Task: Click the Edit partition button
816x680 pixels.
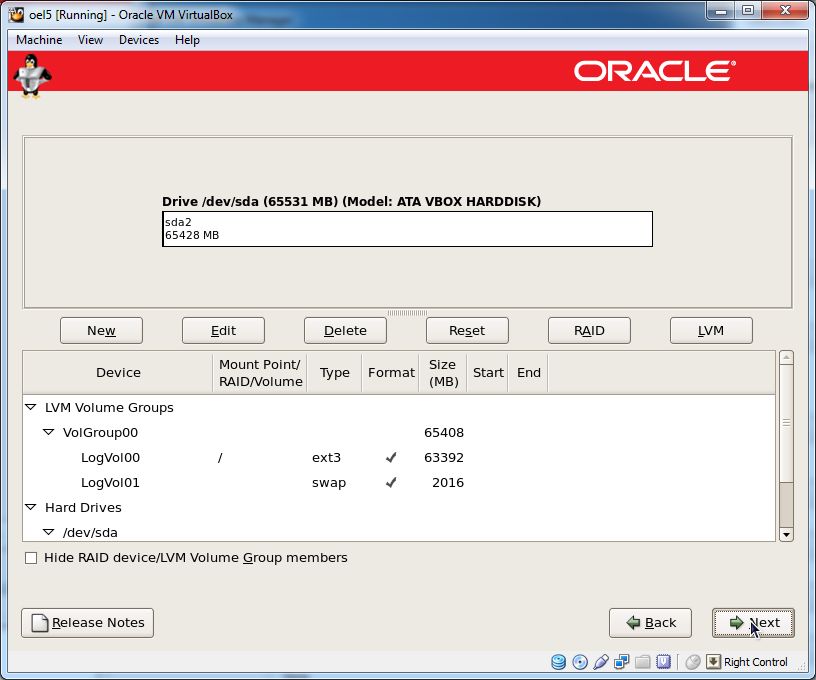Action: 223,330
